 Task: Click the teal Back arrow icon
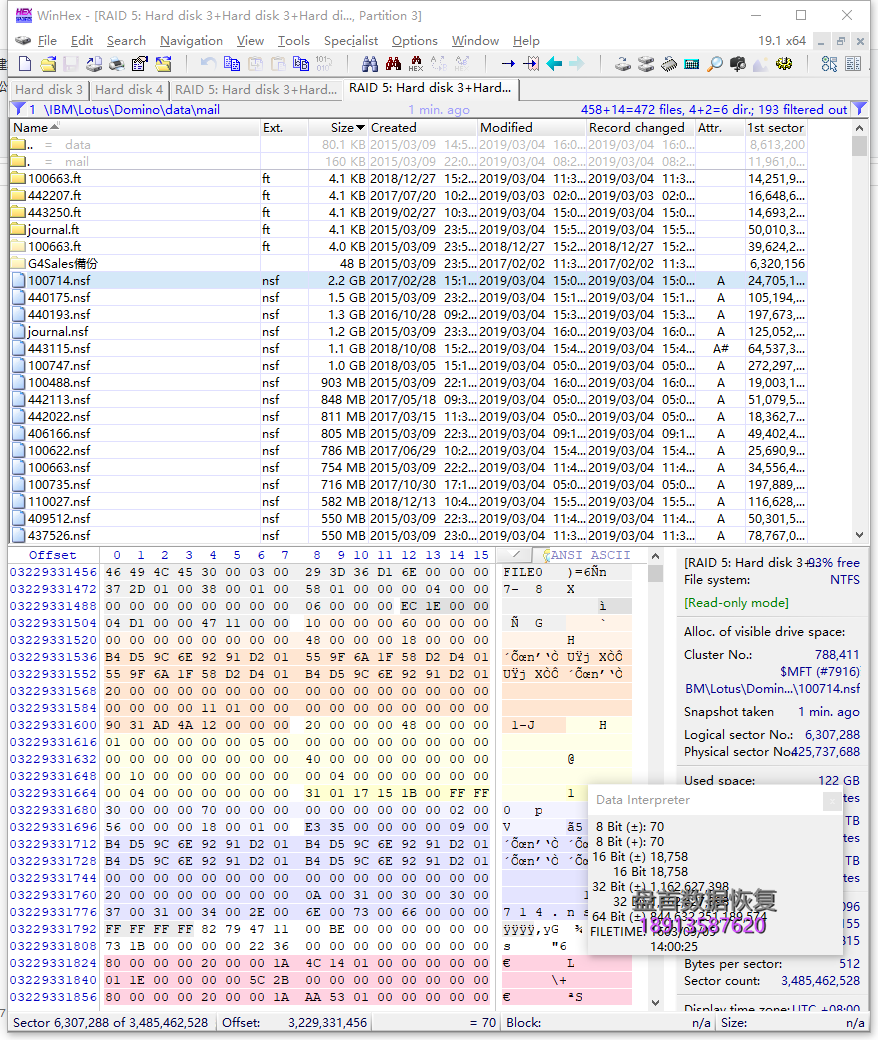[x=554, y=64]
